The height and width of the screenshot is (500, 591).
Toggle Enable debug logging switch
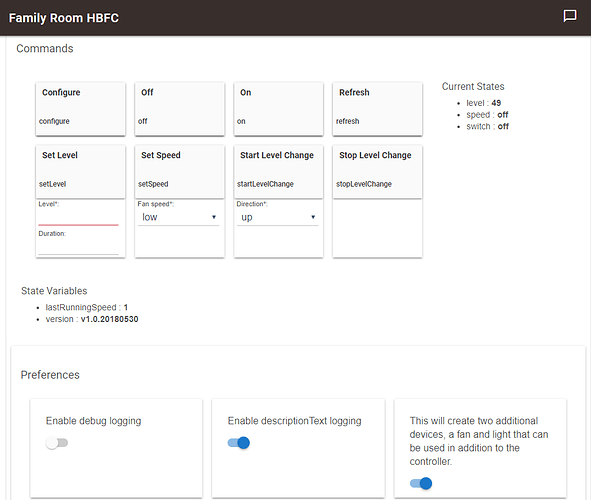[57, 443]
